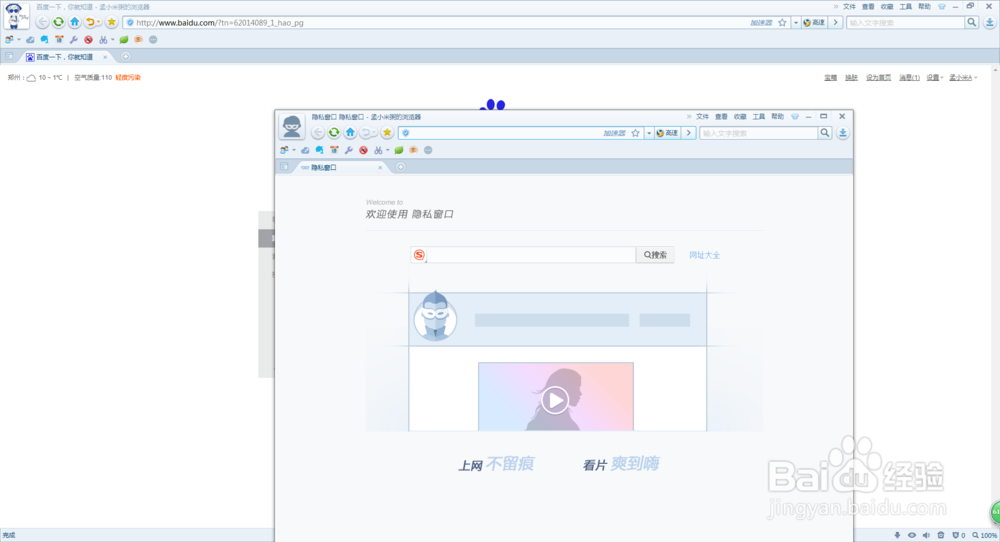Screen dimensions: 1000x542
Task: Open a new tab in the private window
Action: coord(401,167)
